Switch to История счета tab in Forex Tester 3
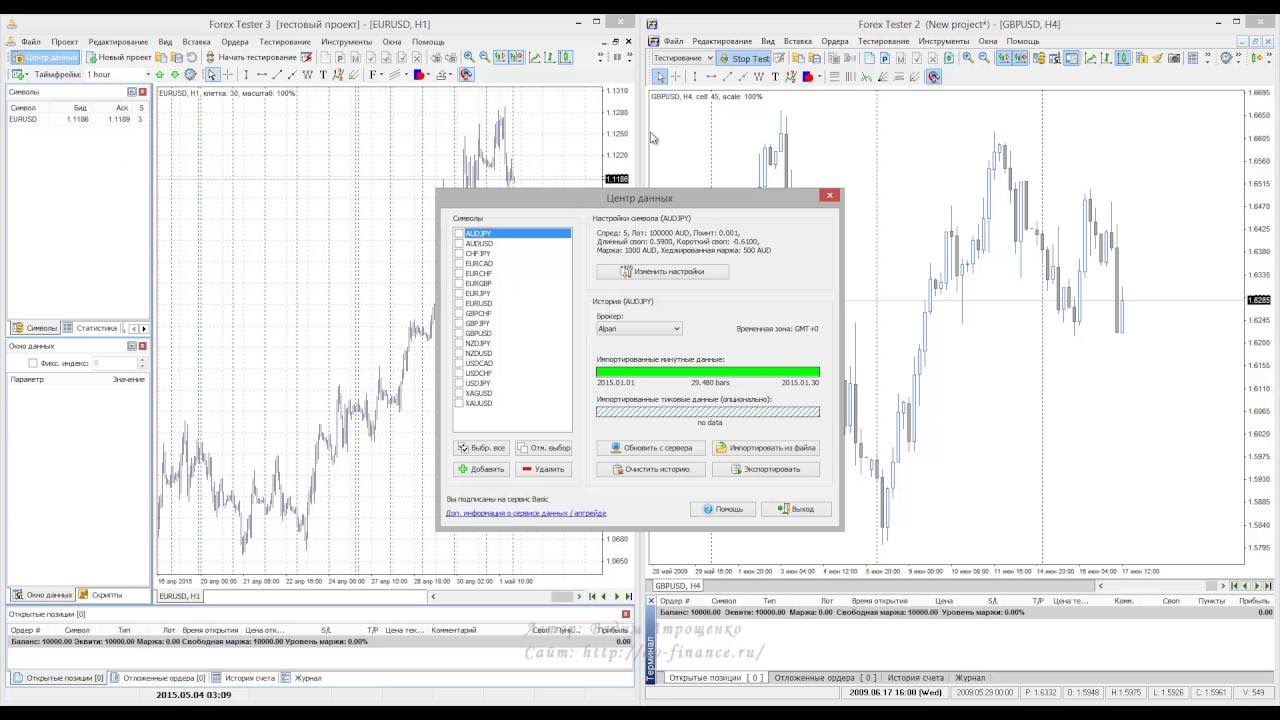This screenshot has width=1280, height=720. point(245,678)
